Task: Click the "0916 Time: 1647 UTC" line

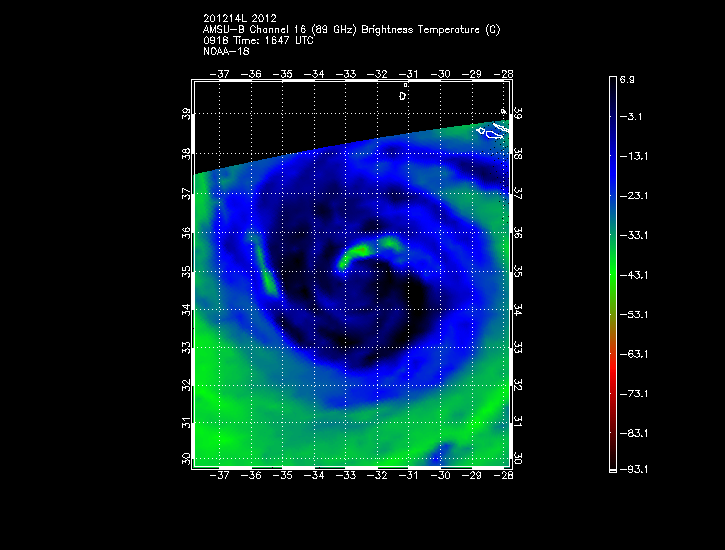Action: (258, 41)
